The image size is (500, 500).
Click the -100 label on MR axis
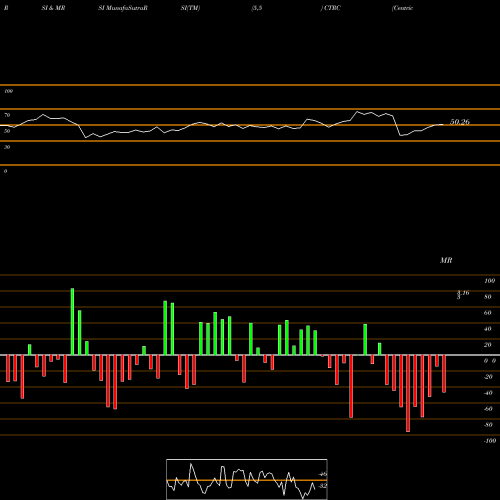(490, 441)
